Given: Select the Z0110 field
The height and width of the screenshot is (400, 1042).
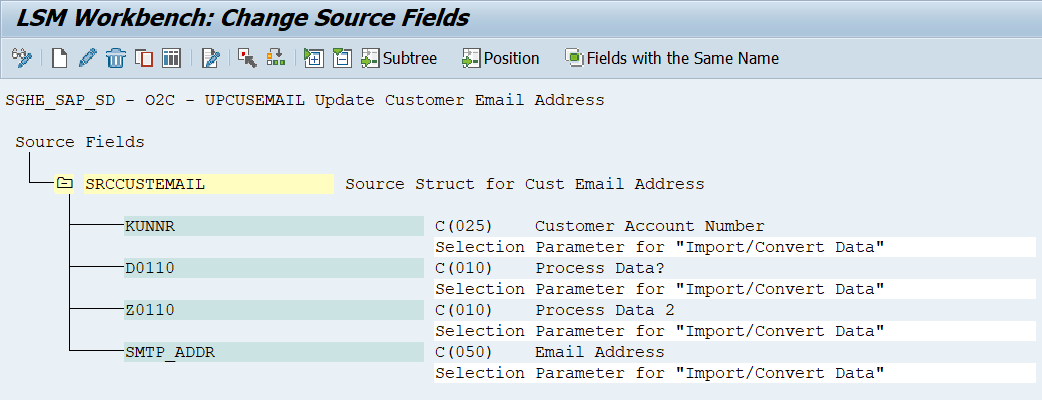Looking at the screenshot, I should [x=274, y=310].
